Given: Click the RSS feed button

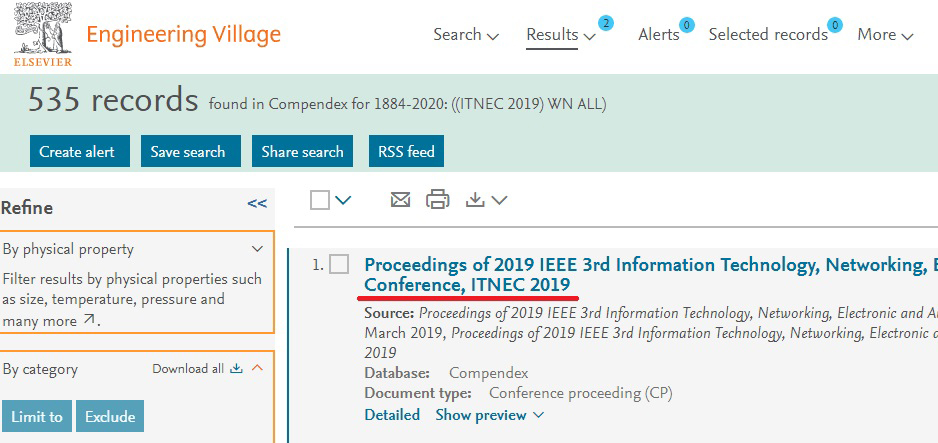Looking at the screenshot, I should pos(406,151).
